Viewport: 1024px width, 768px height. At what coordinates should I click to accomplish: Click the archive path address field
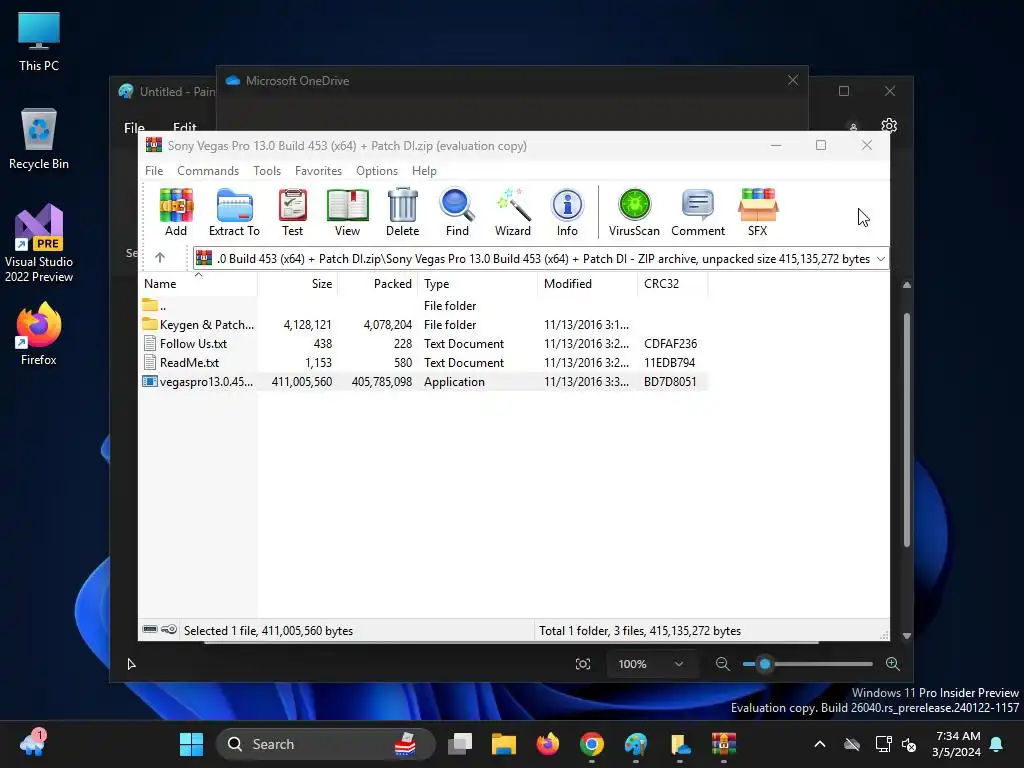click(x=540, y=259)
